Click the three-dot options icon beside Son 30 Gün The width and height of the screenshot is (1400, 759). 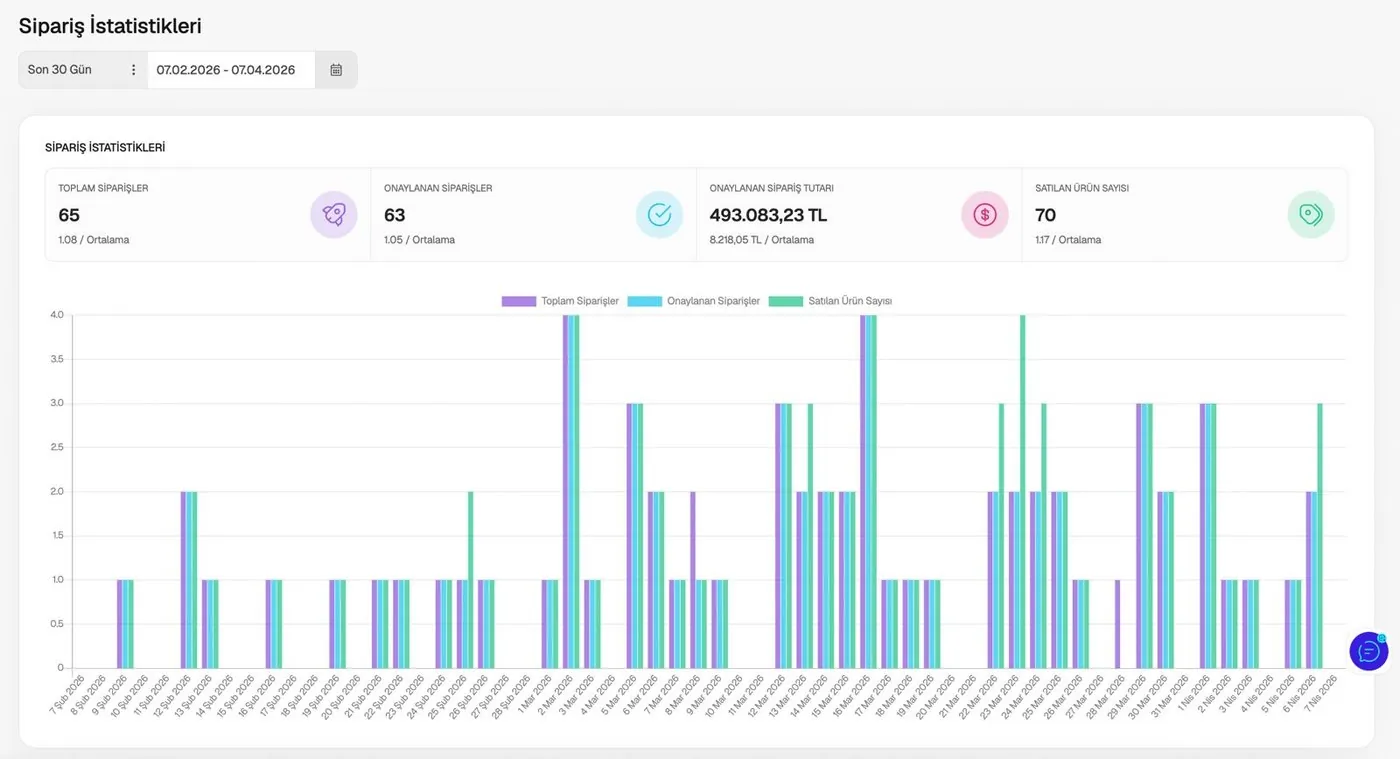pos(134,70)
